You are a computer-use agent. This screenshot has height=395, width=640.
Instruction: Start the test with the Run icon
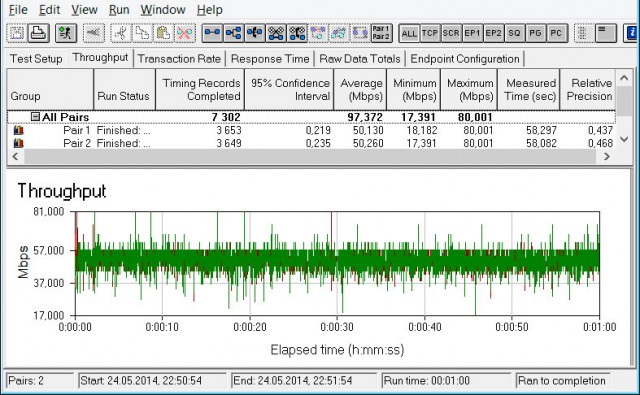coord(66,33)
